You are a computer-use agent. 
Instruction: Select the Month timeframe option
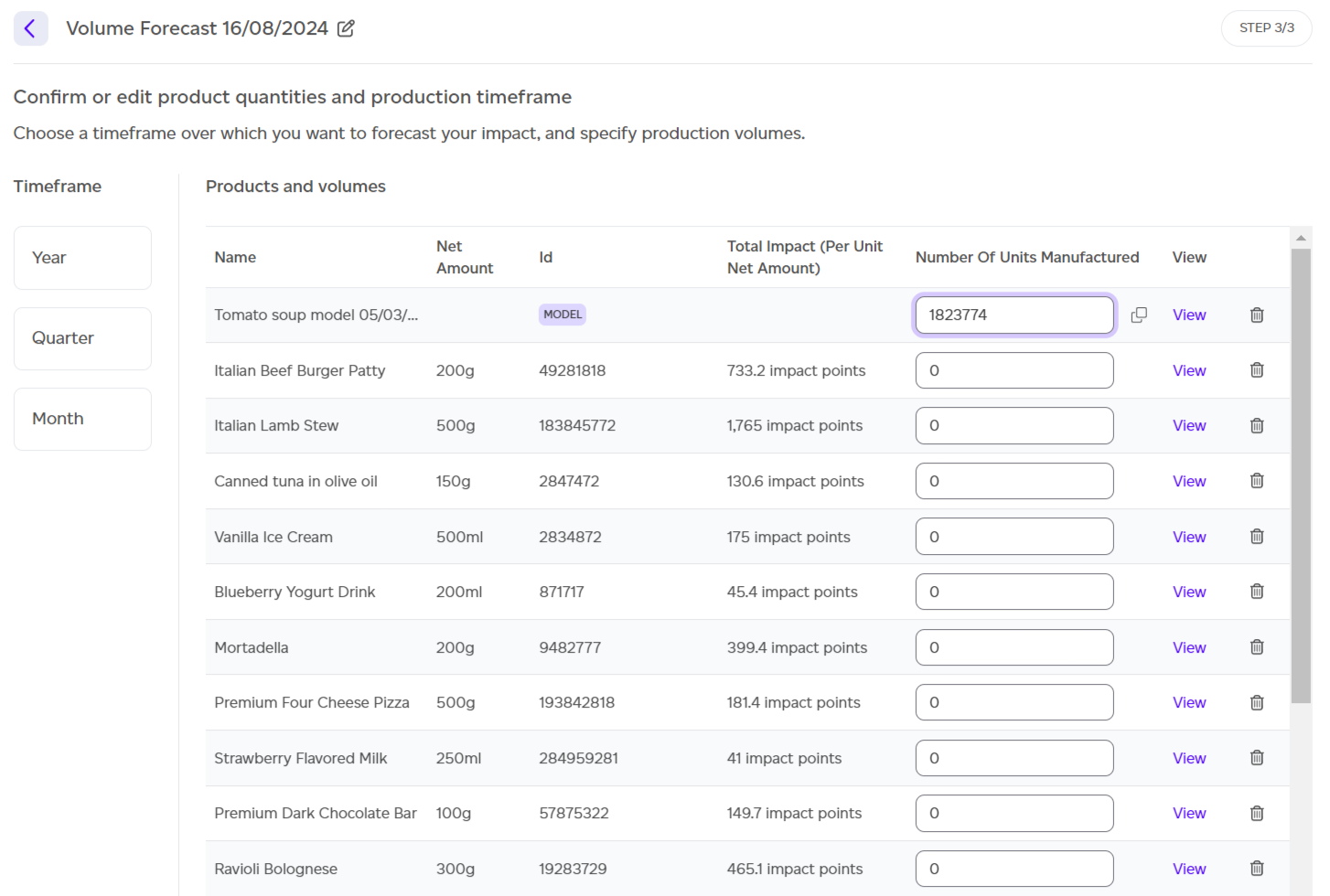click(82, 419)
